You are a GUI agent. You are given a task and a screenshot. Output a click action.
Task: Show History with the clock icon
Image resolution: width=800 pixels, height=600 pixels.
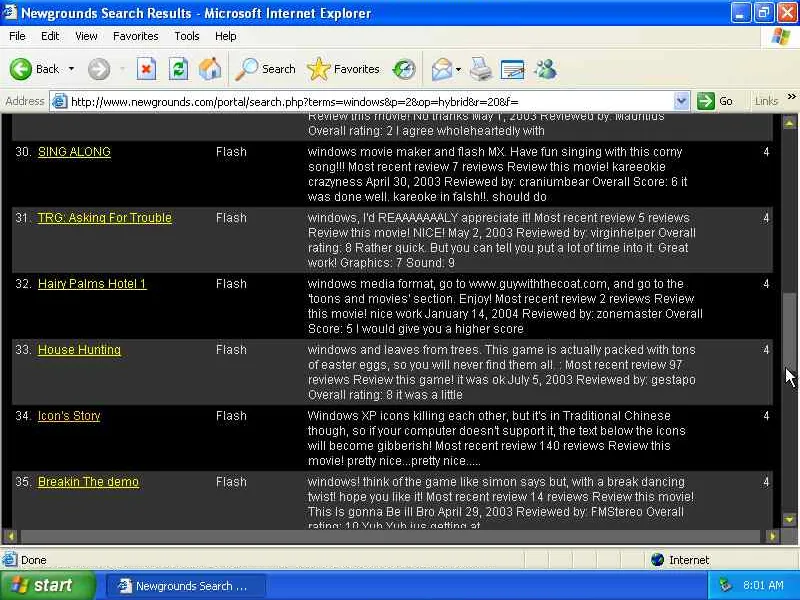coord(404,69)
